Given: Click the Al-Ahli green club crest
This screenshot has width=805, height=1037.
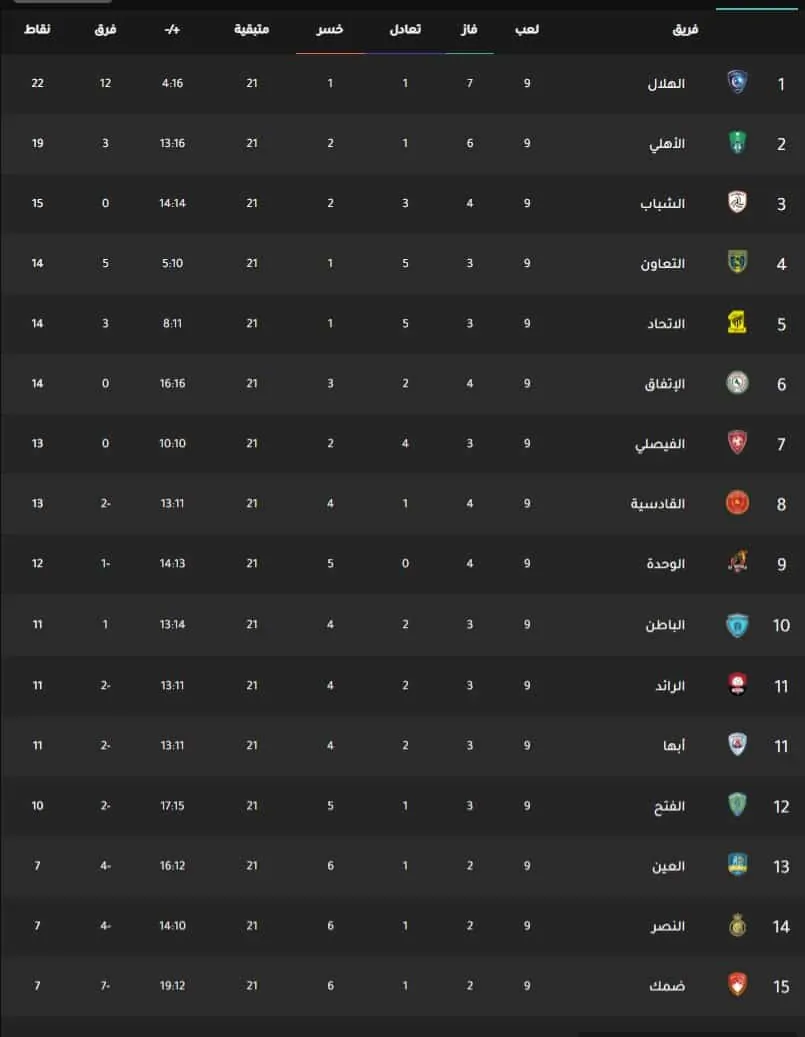Looking at the screenshot, I should [x=737, y=143].
